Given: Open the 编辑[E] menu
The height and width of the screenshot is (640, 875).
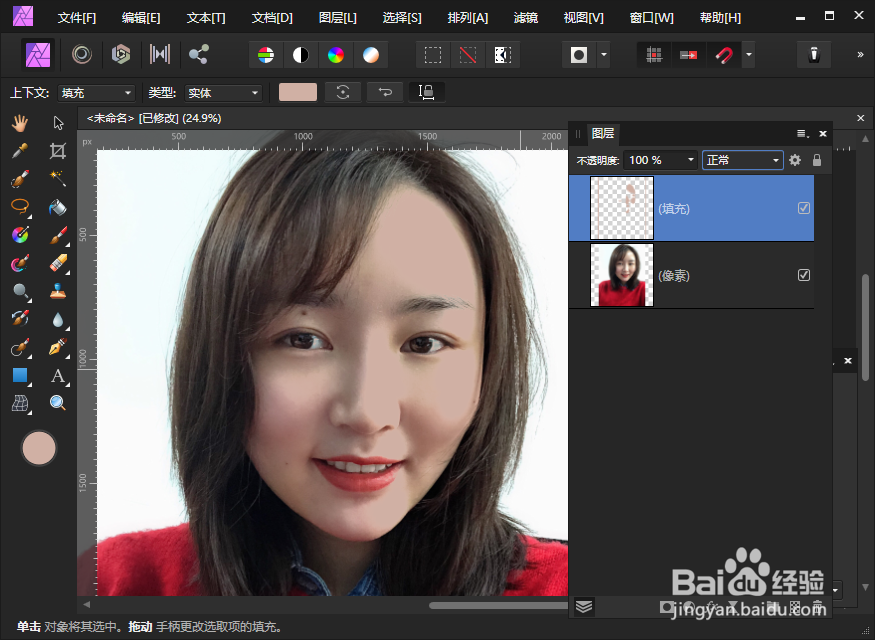Looking at the screenshot, I should [141, 18].
